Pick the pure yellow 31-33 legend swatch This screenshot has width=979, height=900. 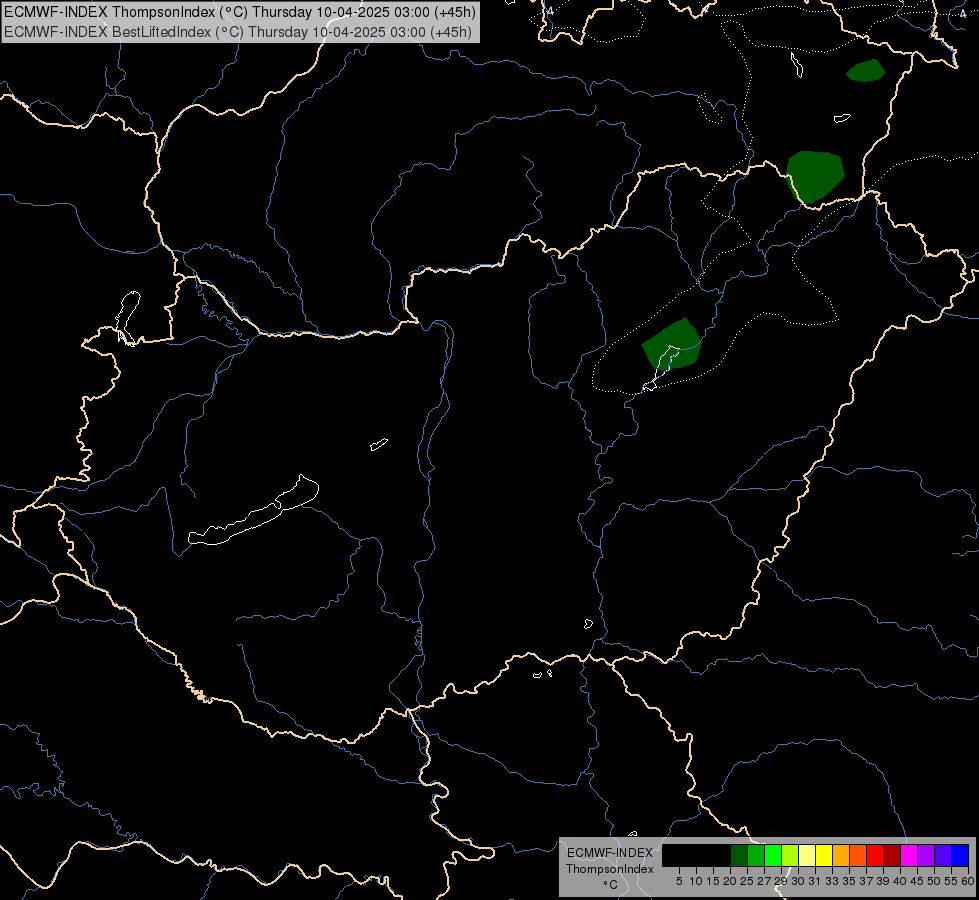[x=824, y=856]
